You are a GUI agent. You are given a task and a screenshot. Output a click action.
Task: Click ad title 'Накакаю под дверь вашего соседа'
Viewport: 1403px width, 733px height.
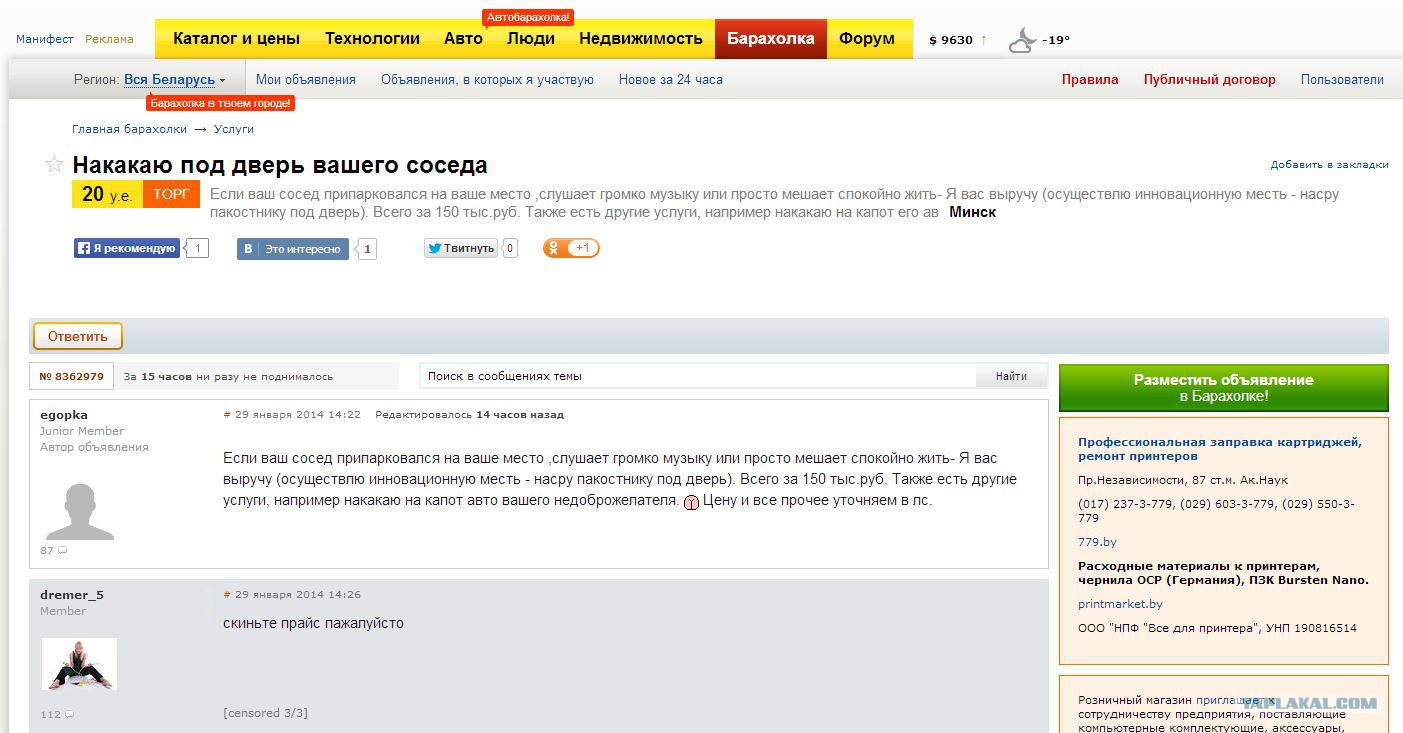pyautogui.click(x=280, y=165)
